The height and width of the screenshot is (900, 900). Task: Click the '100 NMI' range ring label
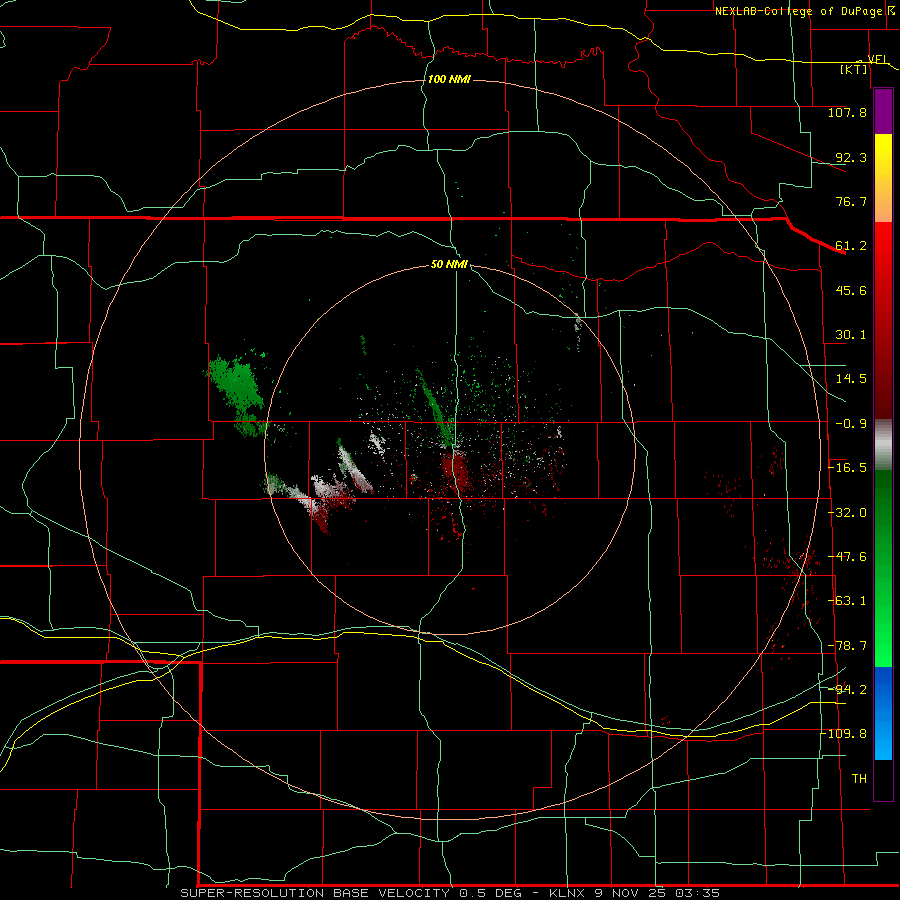tap(449, 79)
